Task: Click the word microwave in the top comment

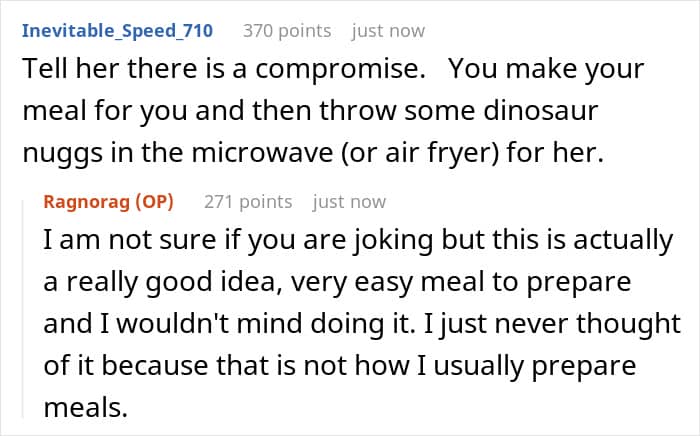Action: point(262,153)
